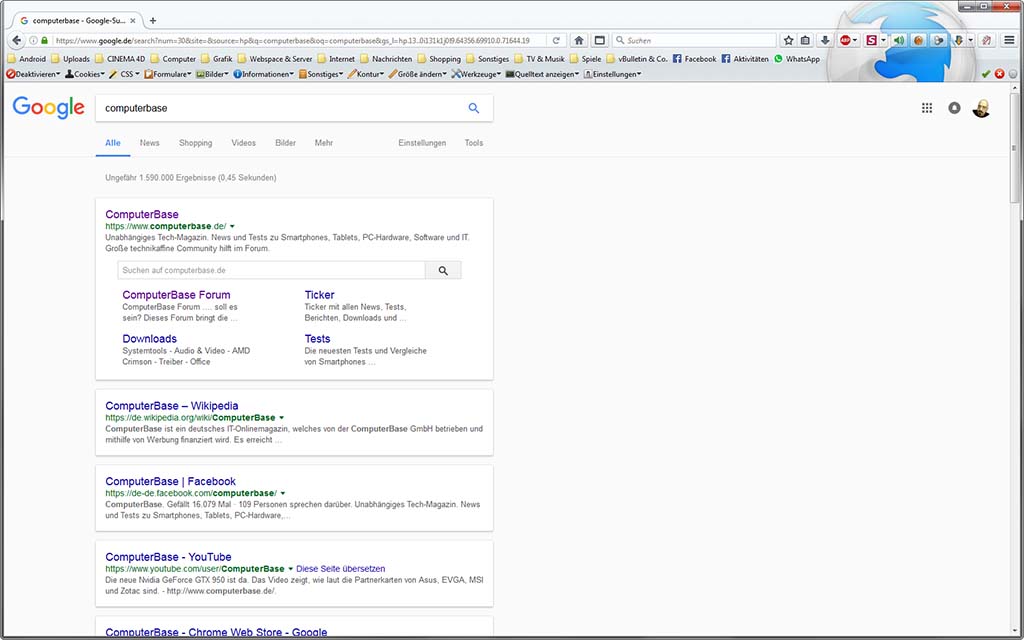Click the Google logo
Image resolution: width=1024 pixels, height=640 pixels.
[49, 108]
